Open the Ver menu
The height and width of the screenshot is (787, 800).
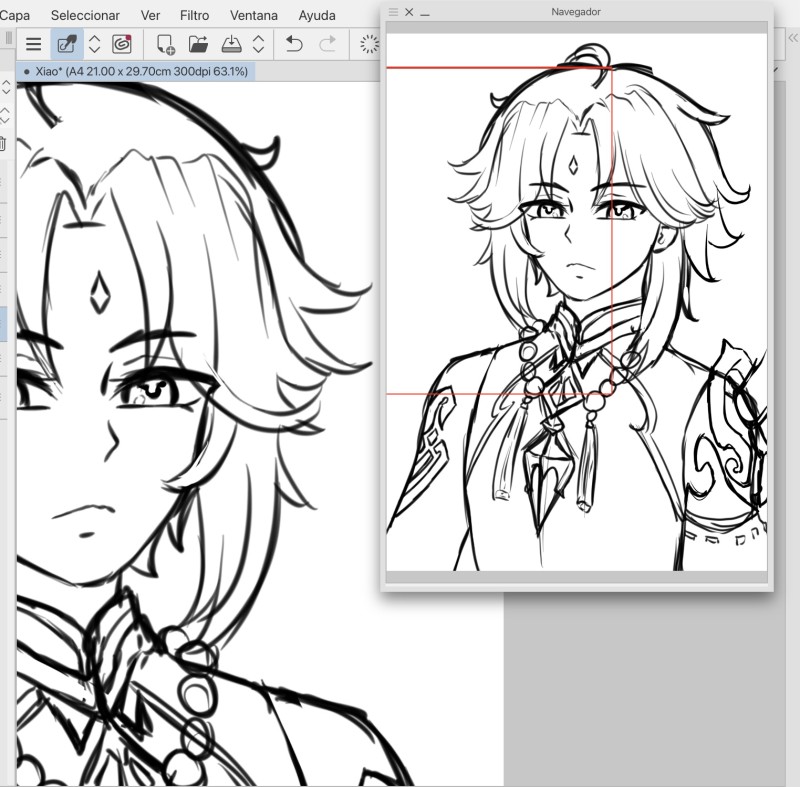click(x=150, y=15)
